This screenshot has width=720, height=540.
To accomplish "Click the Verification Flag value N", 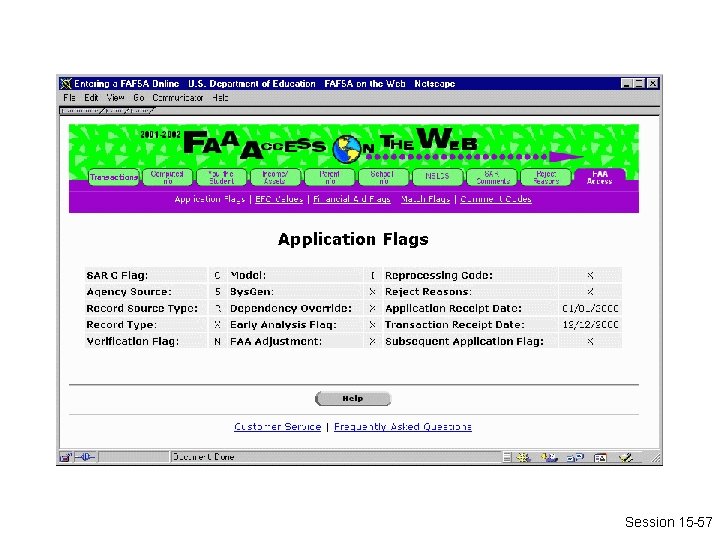I will 217,342.
